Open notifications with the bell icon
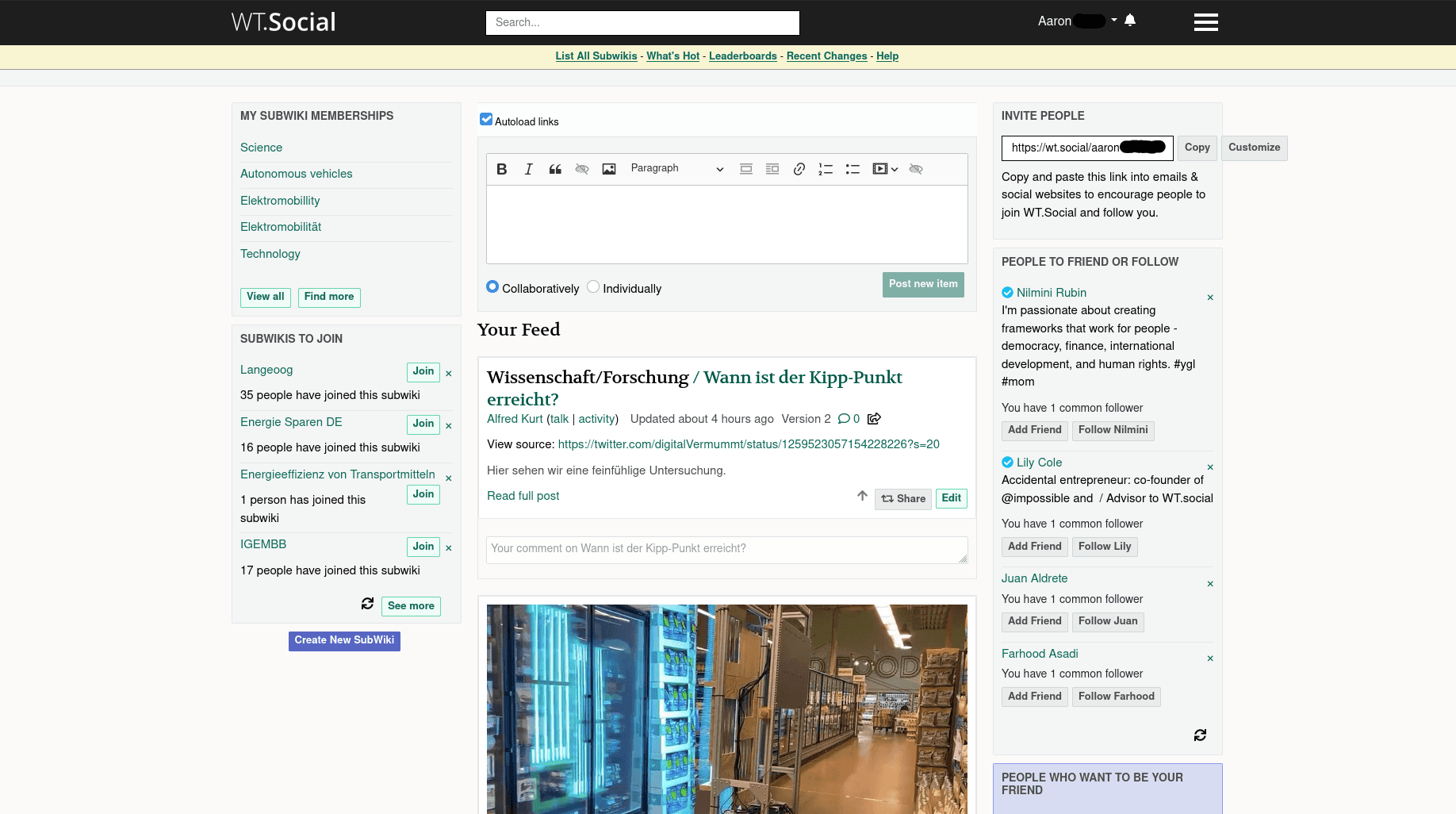The image size is (1456, 814). pyautogui.click(x=1130, y=21)
